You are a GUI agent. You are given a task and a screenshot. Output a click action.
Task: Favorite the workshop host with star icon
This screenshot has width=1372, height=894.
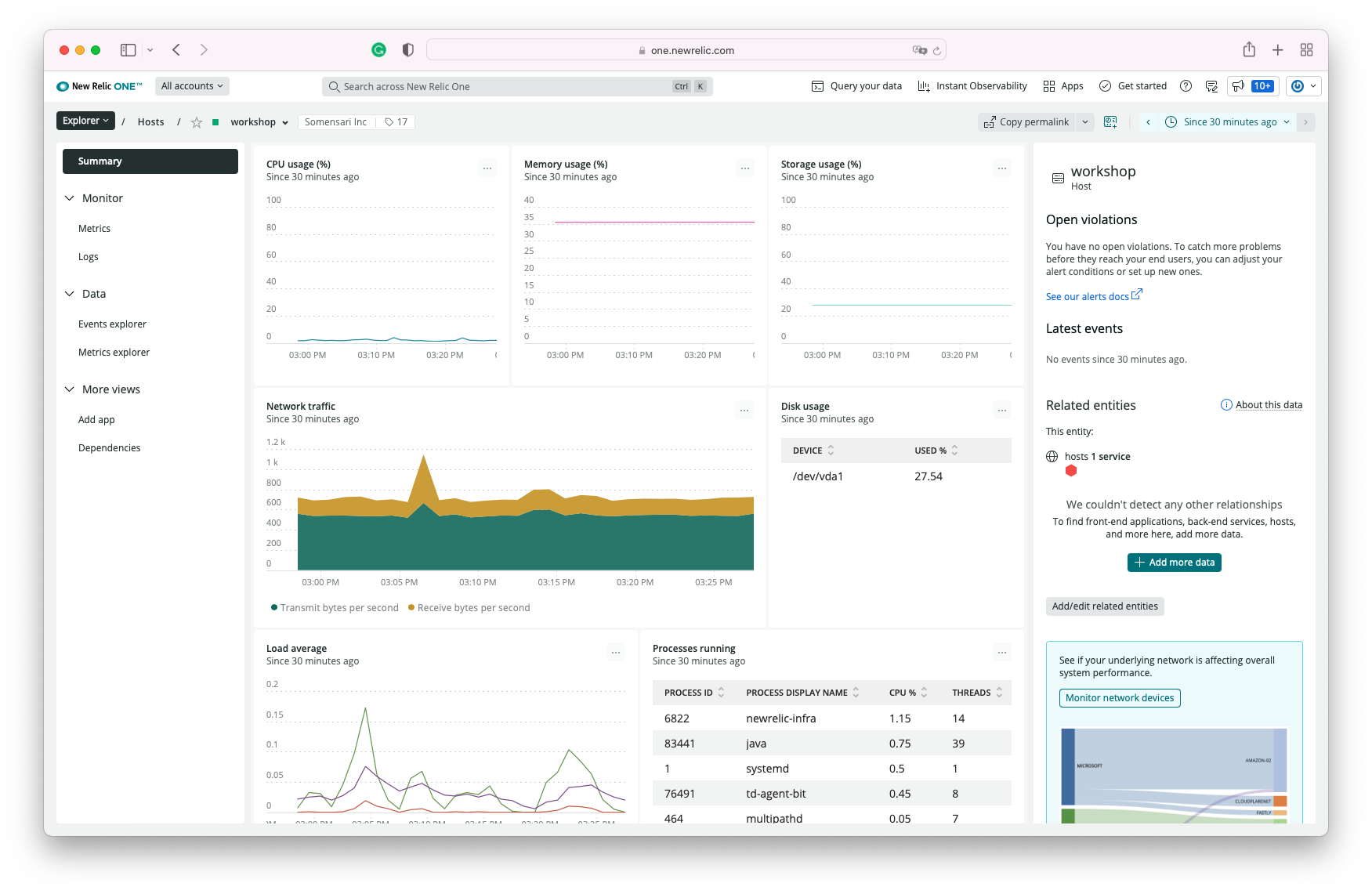[197, 122]
